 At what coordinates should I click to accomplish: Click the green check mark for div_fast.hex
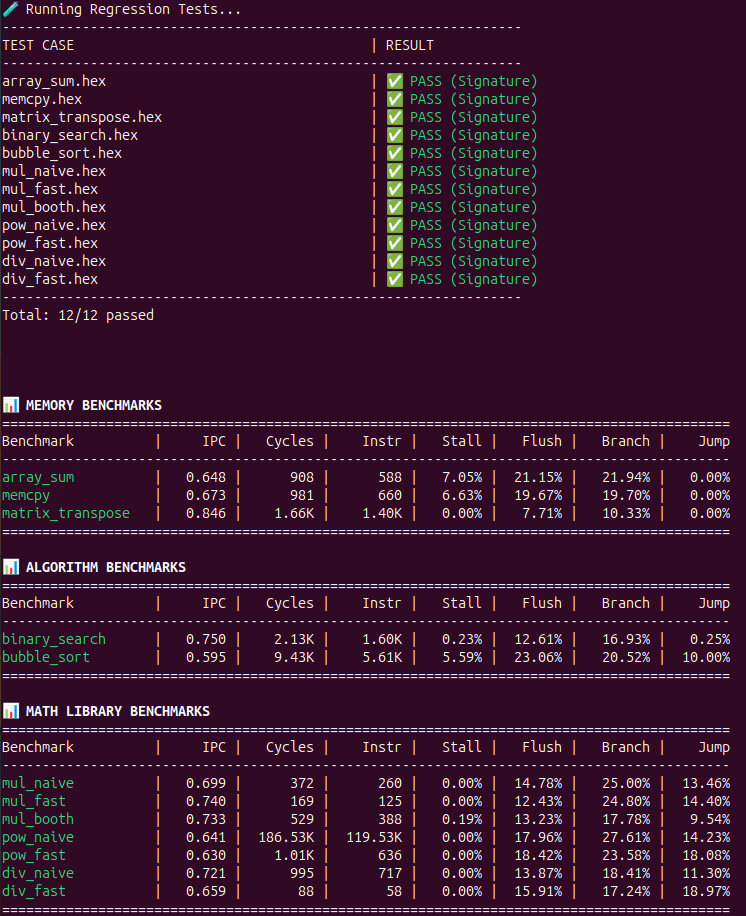pyautogui.click(x=394, y=279)
